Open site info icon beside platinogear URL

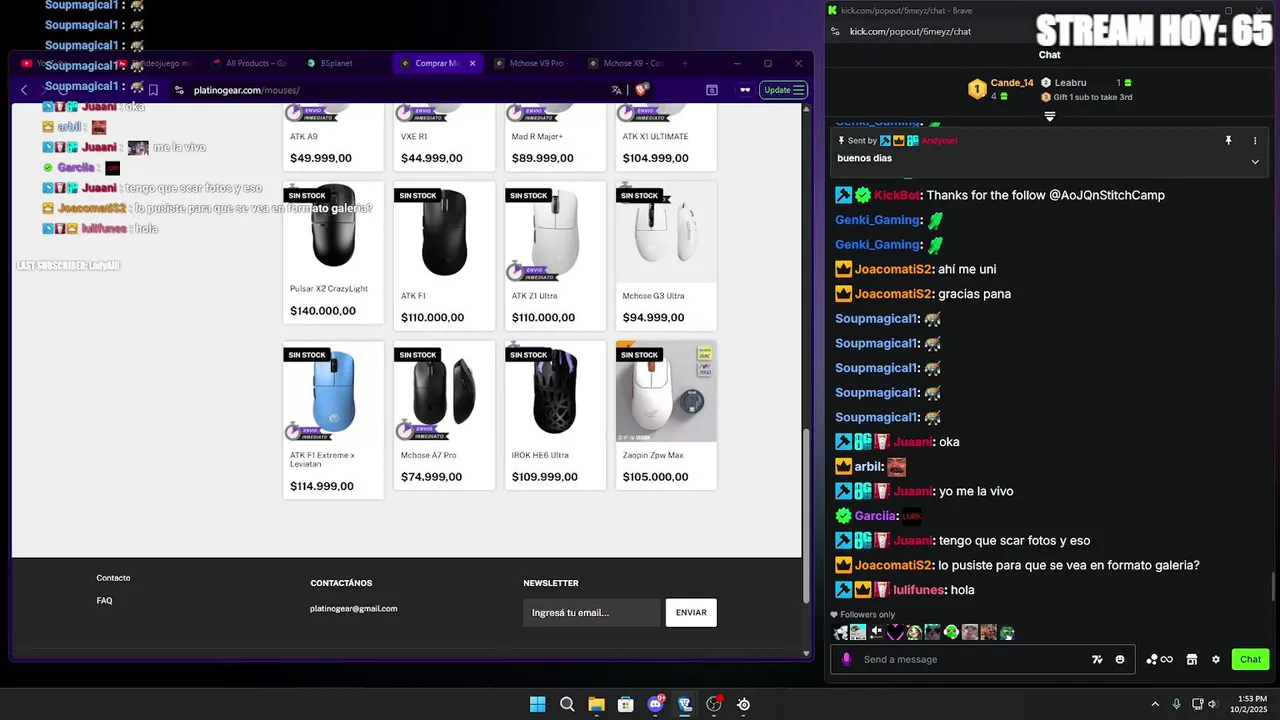tap(179, 90)
